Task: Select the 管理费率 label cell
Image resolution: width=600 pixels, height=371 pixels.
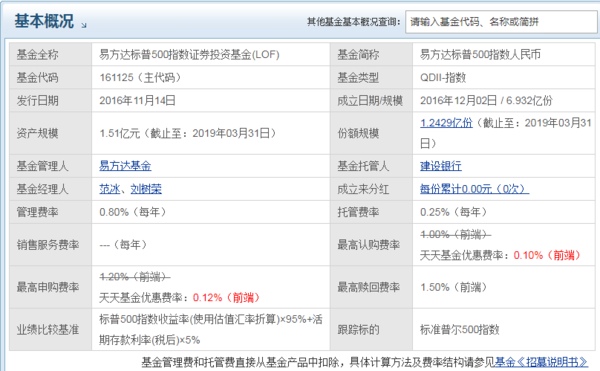Action: coord(51,212)
